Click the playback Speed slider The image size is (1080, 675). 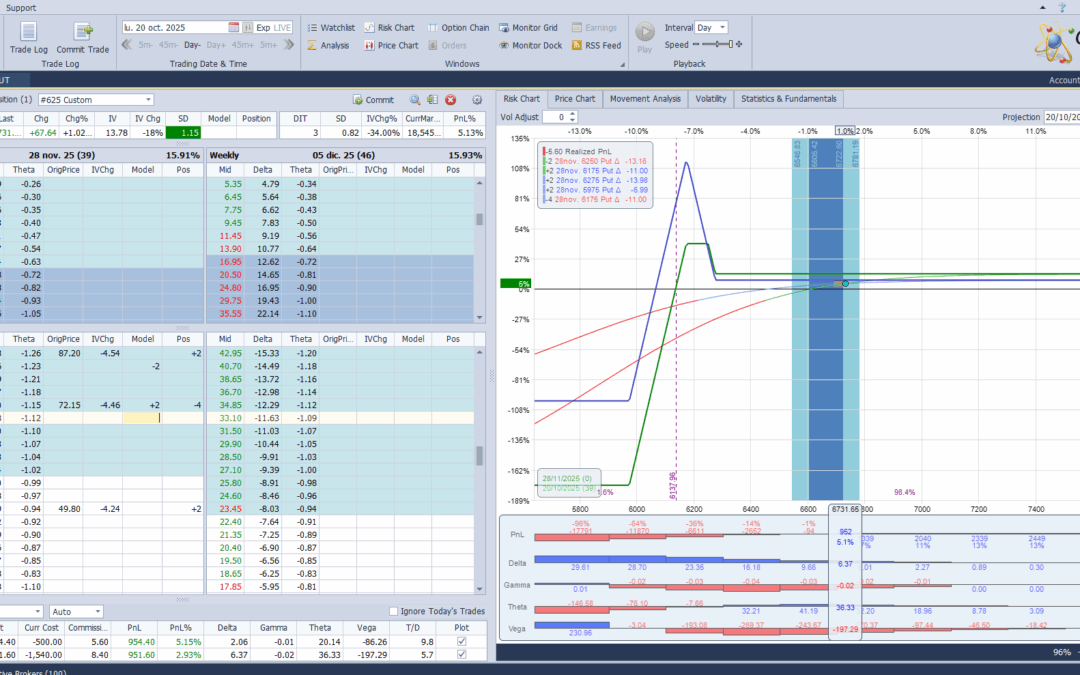[717, 44]
